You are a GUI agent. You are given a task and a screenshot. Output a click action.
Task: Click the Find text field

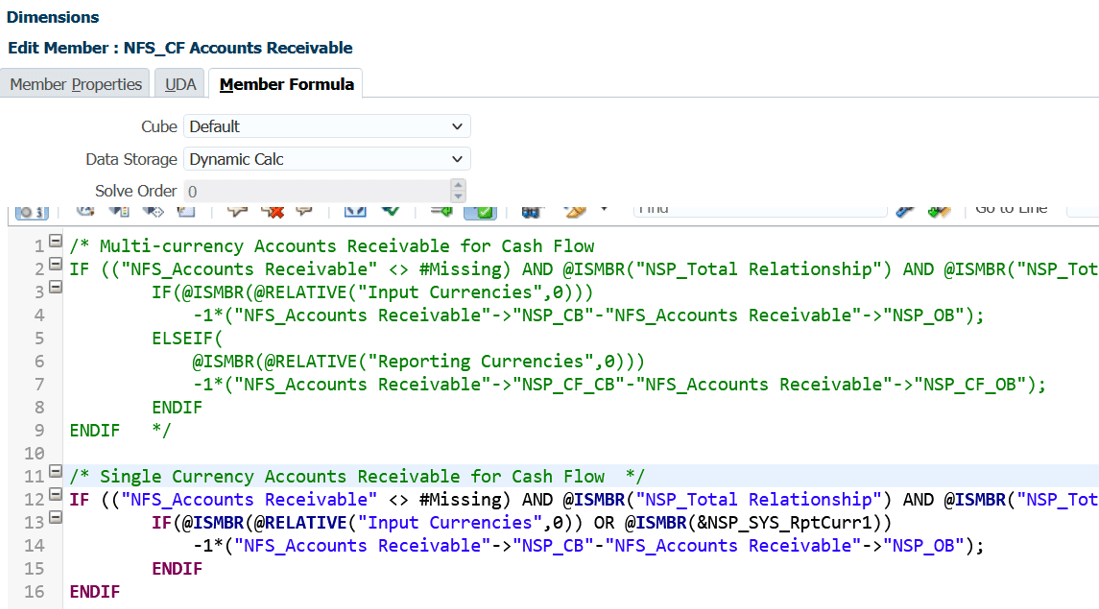(x=760, y=210)
